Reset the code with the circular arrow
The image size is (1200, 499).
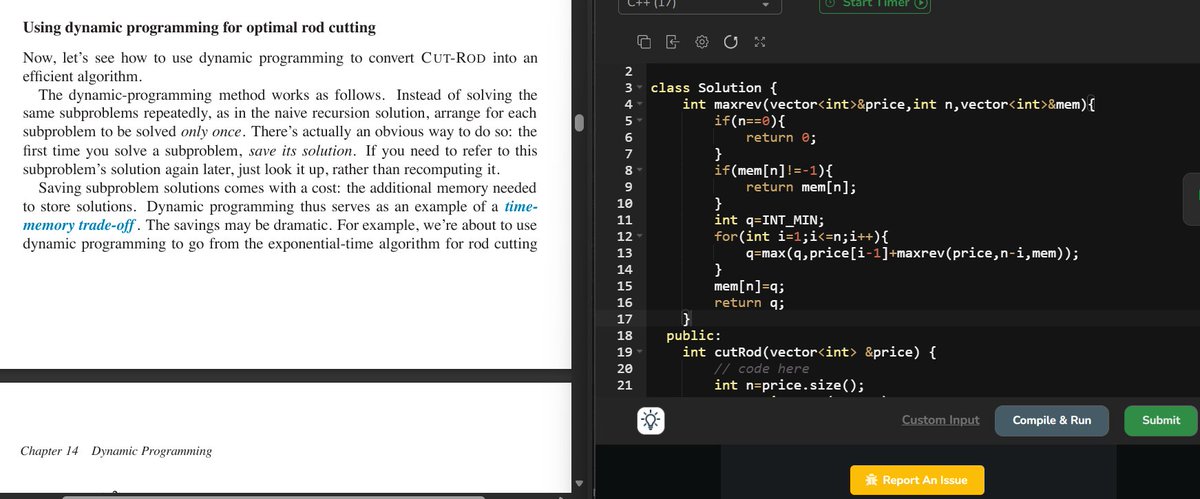(x=730, y=42)
